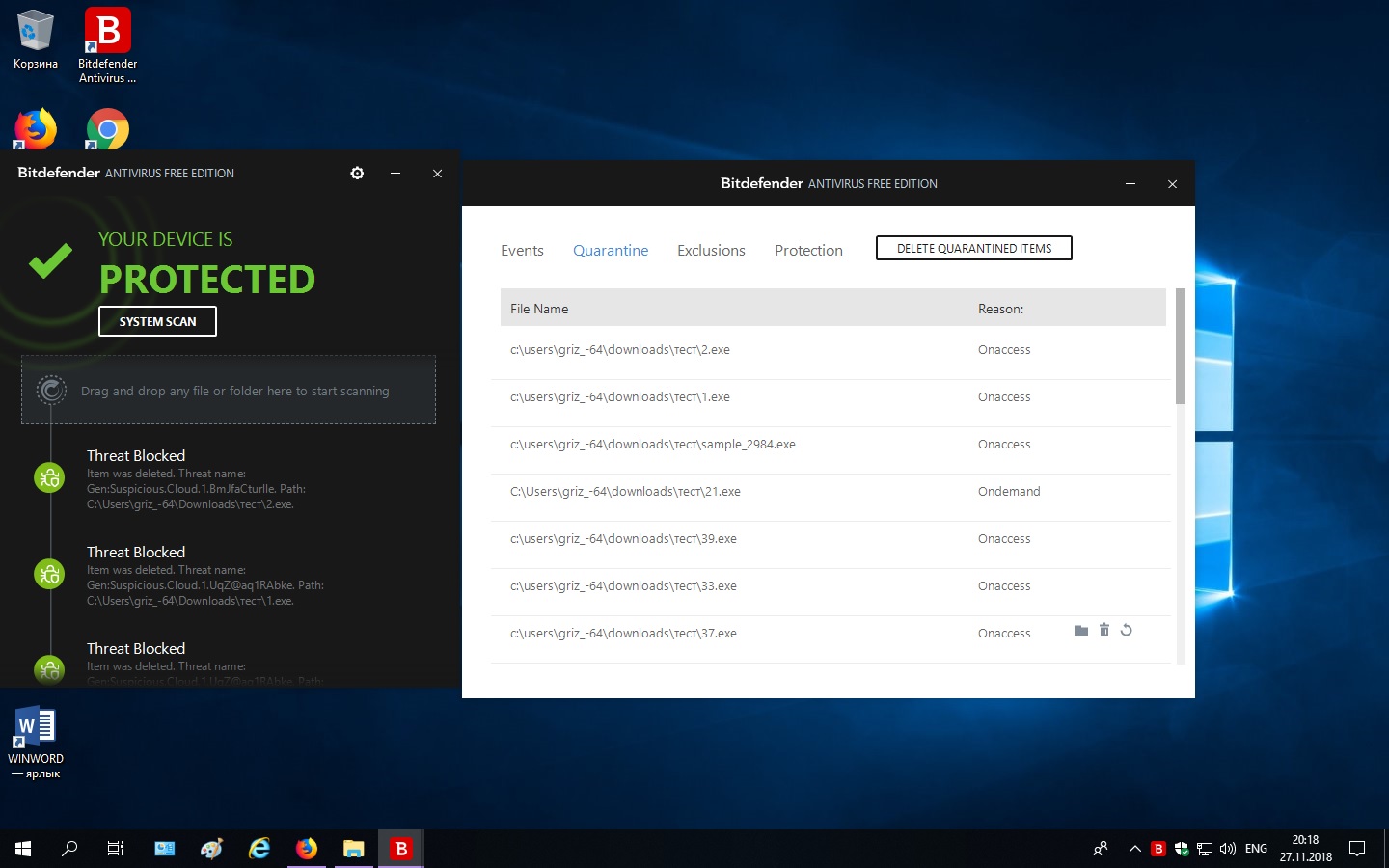The height and width of the screenshot is (868, 1389).
Task: Delete quarantined 37.exe with trash icon
Action: click(x=1104, y=630)
